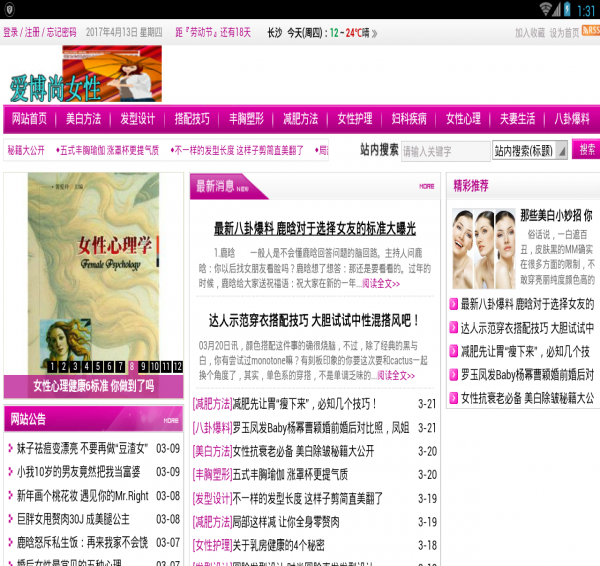The height and width of the screenshot is (566, 600).
Task: Click MORE in 网站公告 header
Action: pyautogui.click(x=171, y=420)
